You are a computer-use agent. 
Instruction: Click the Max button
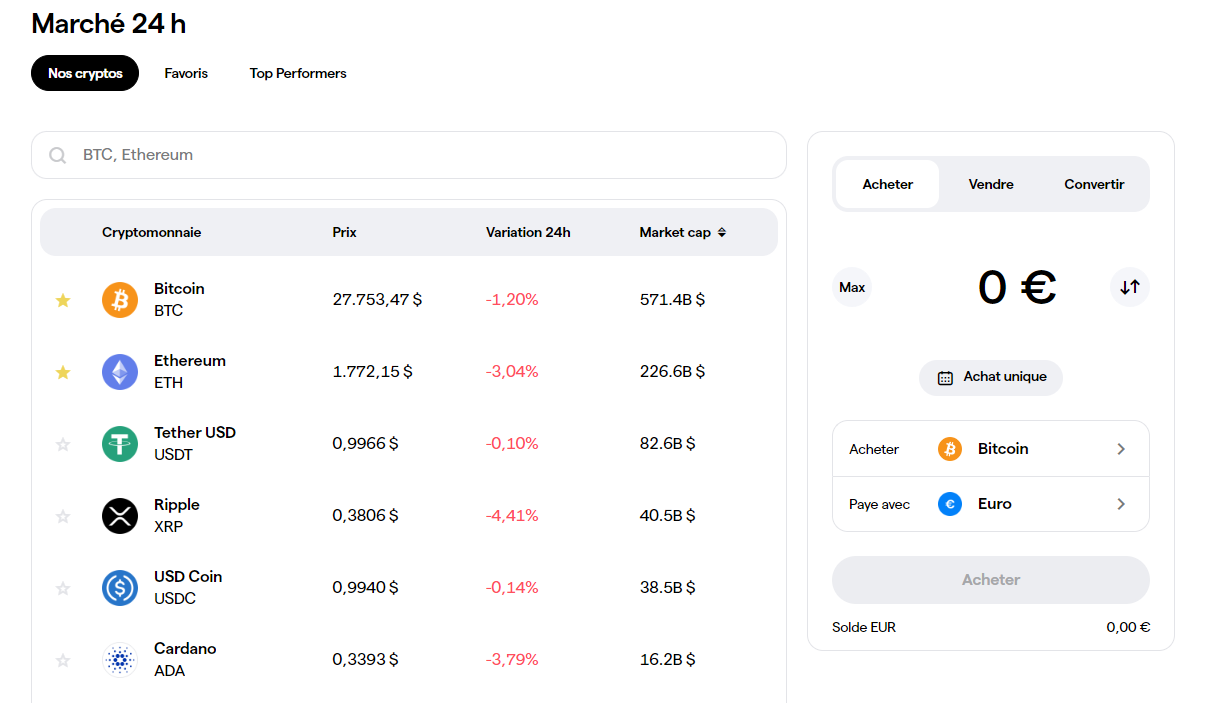[851, 287]
